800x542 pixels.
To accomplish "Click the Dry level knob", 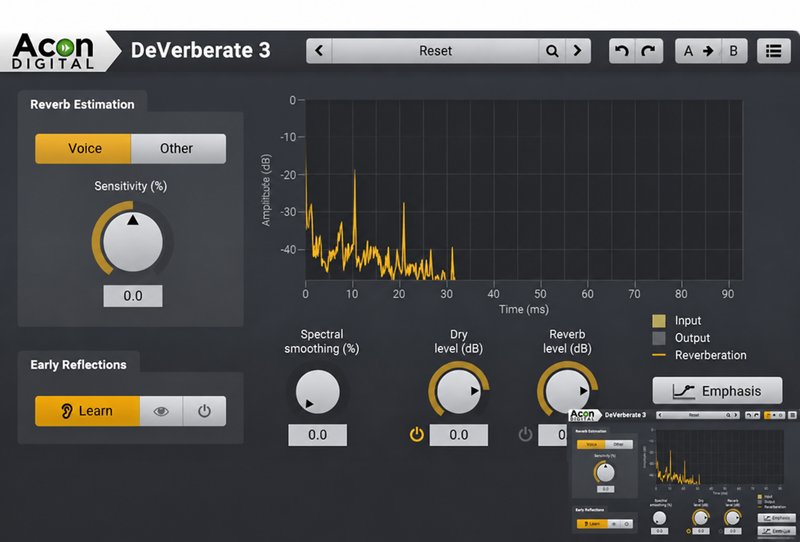I will click(x=459, y=391).
